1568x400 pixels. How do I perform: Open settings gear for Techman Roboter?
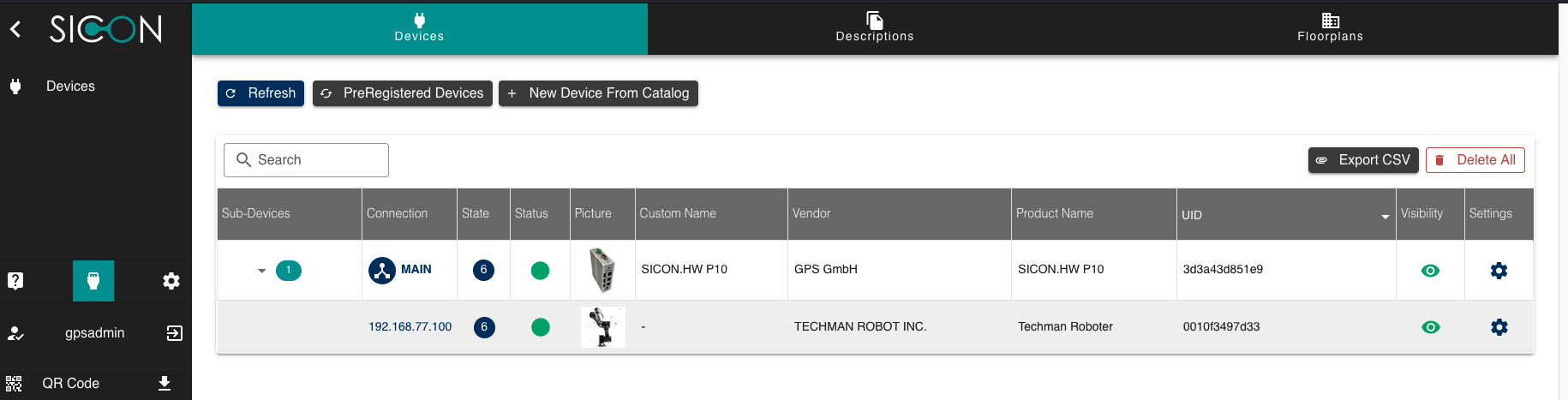pyautogui.click(x=1499, y=327)
